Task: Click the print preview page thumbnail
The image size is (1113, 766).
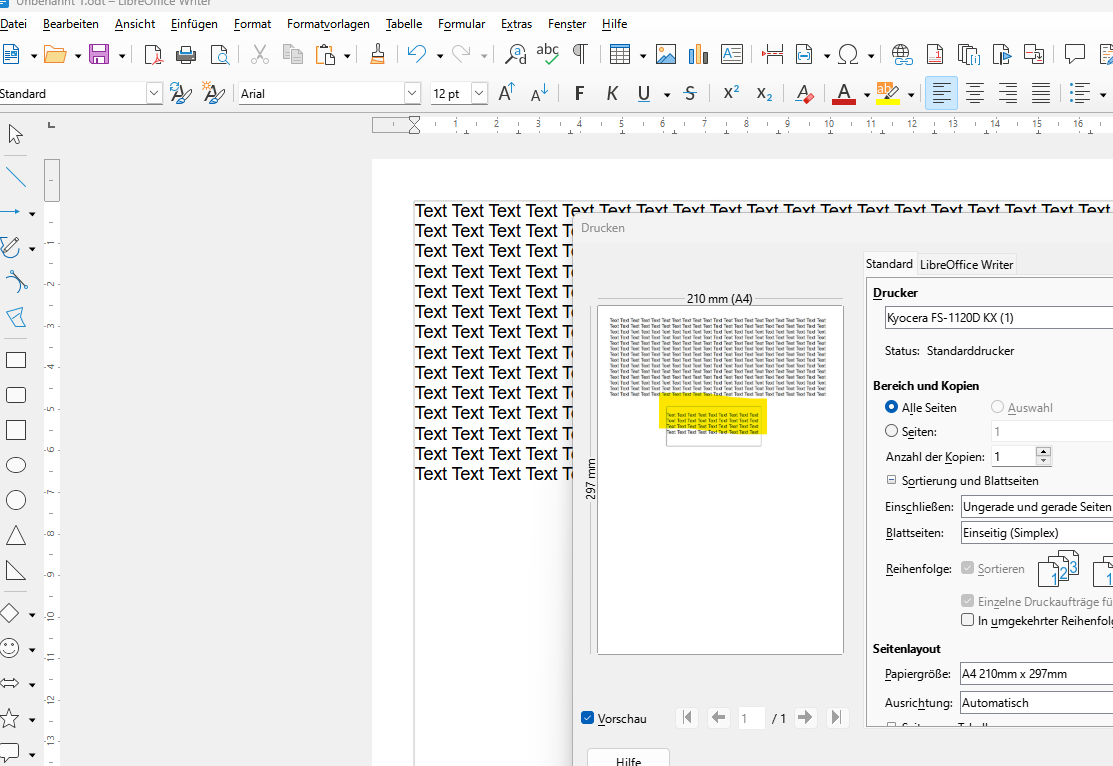Action: [x=720, y=480]
